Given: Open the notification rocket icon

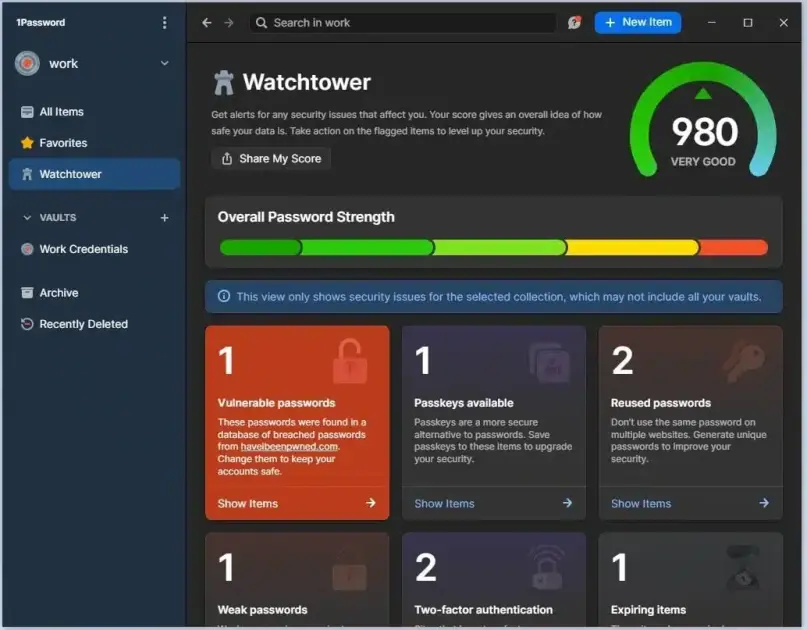Looking at the screenshot, I should pos(574,23).
